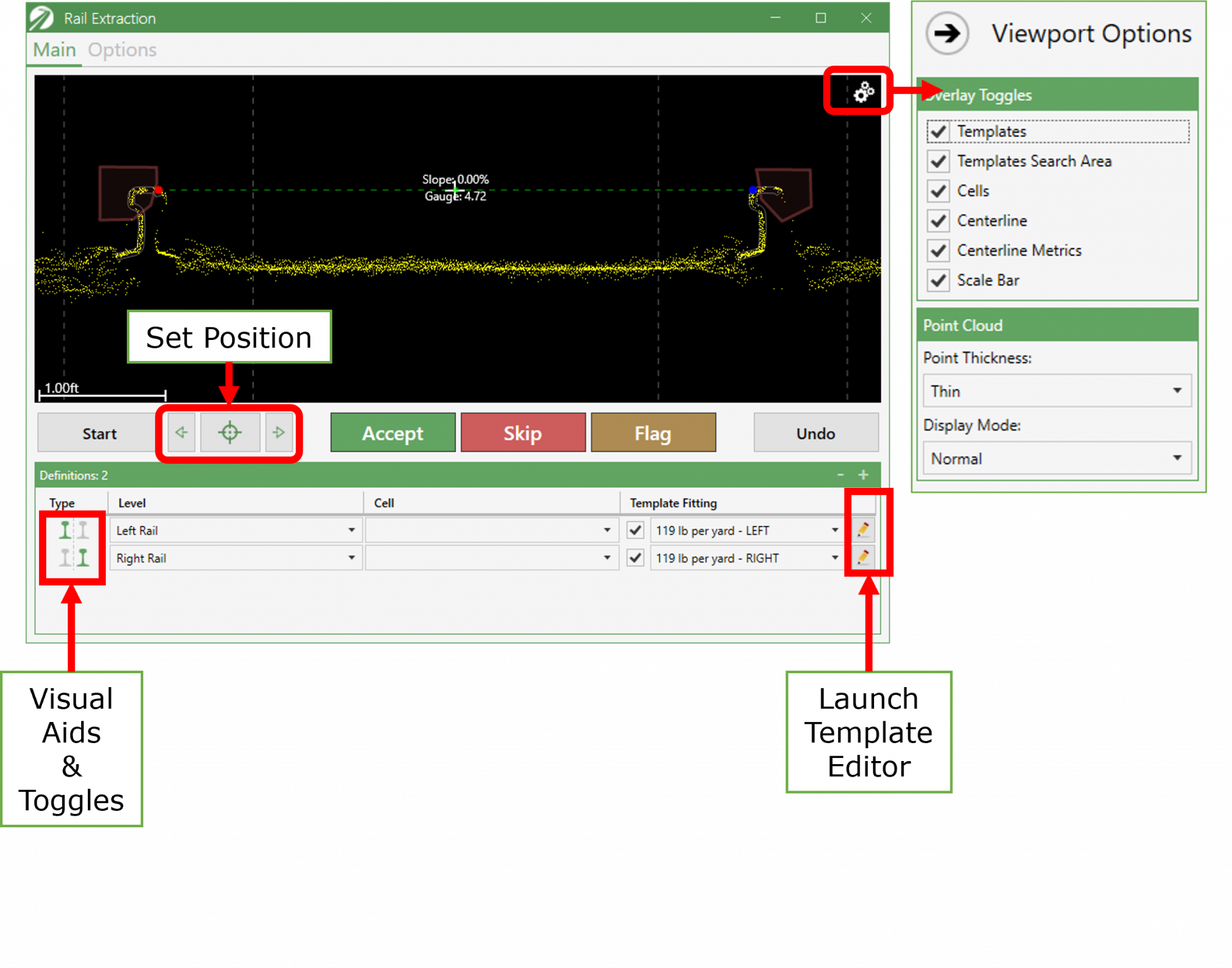Viewport: 1232px width, 968px height.
Task: Click the Accept button
Action: [x=392, y=432]
